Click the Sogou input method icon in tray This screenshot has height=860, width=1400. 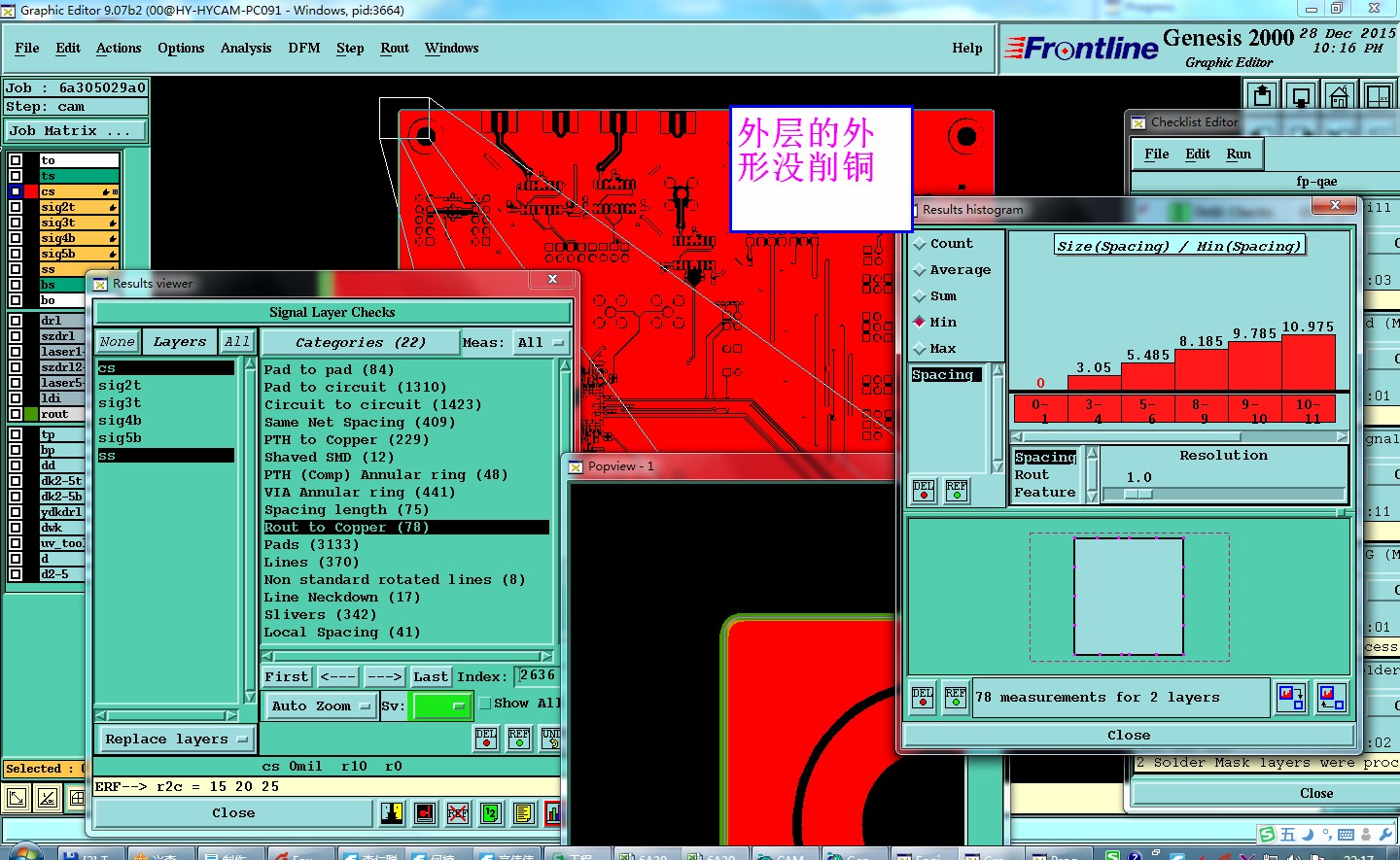coord(1267,835)
